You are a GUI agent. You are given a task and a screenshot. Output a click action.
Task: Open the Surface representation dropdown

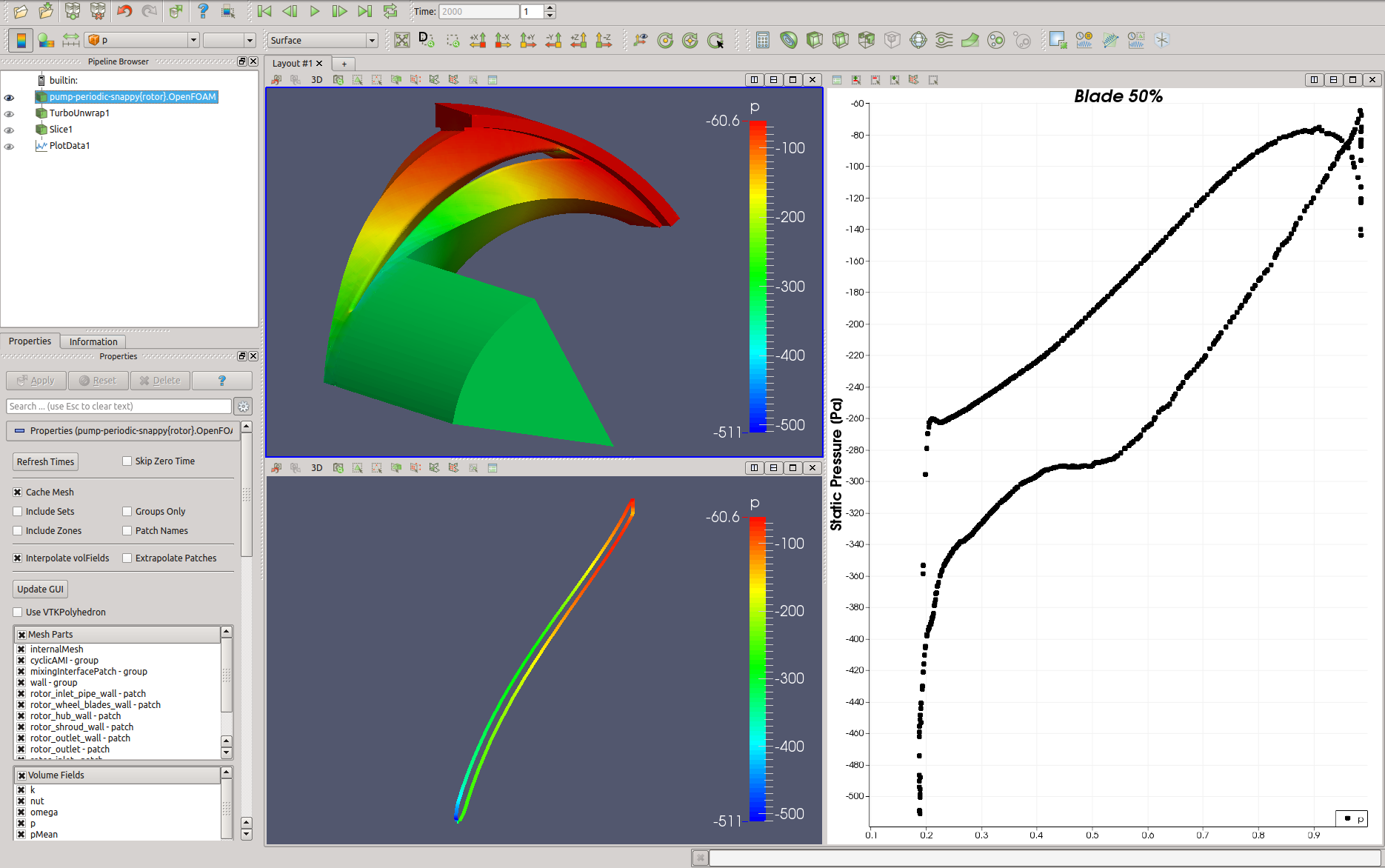(x=323, y=41)
